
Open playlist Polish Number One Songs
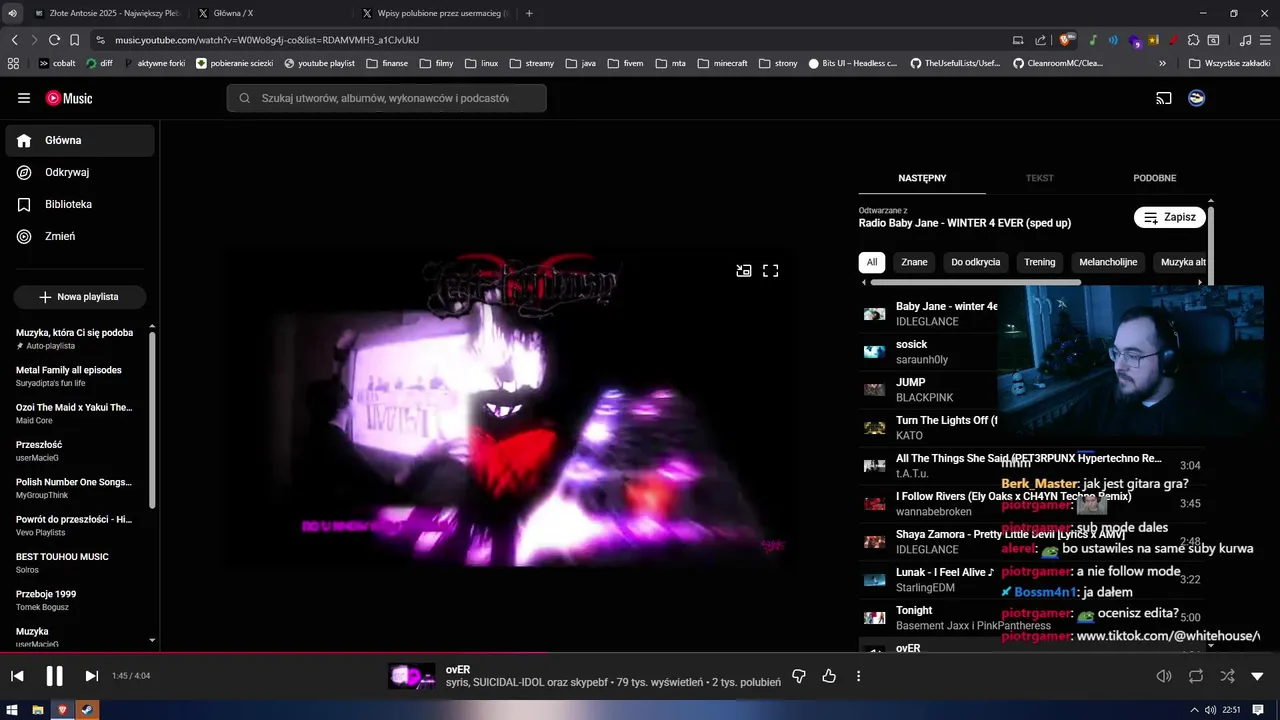pyautogui.click(x=75, y=488)
